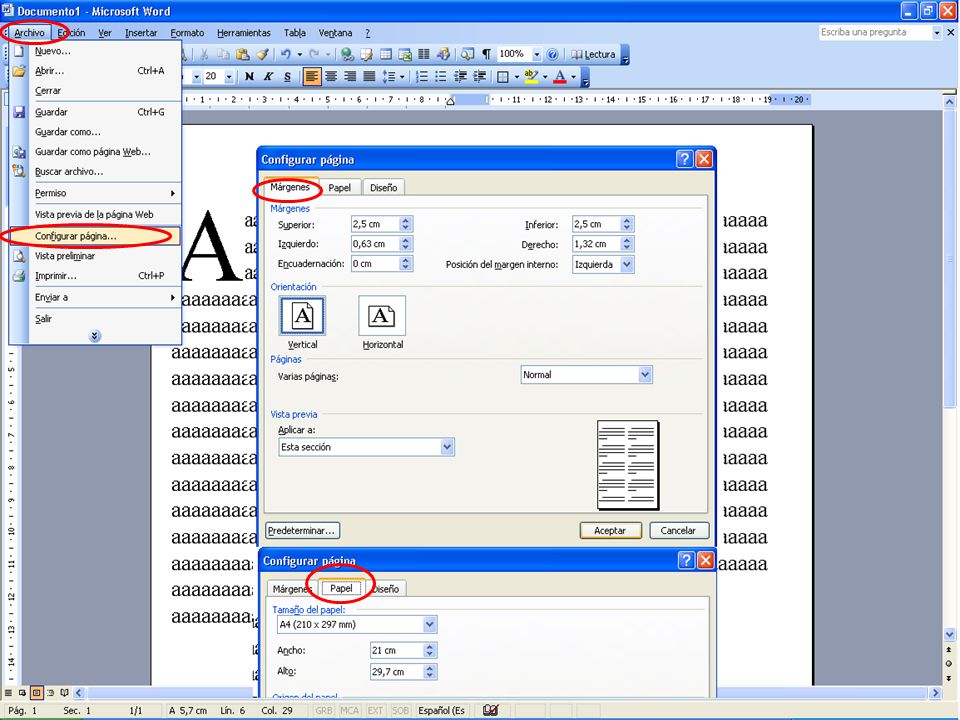Toggle the GRB indicator in the status bar
The height and width of the screenshot is (720, 960).
click(x=324, y=710)
